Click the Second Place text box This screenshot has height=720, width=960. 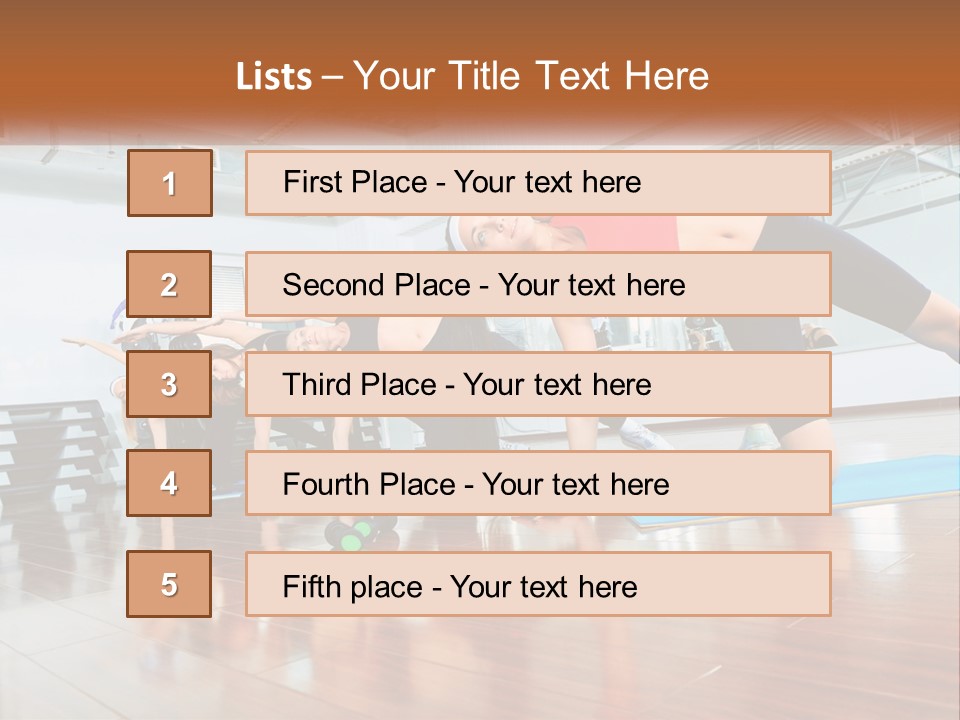click(x=538, y=284)
